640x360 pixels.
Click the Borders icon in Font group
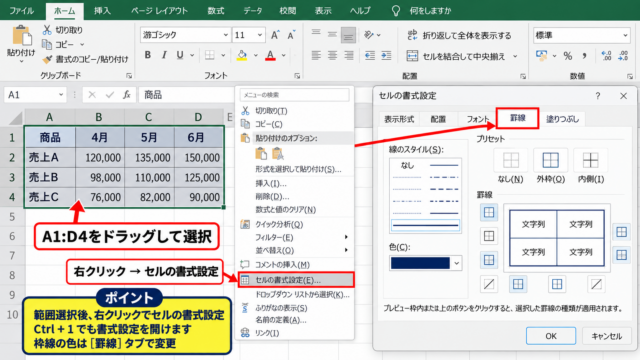[x=210, y=55]
